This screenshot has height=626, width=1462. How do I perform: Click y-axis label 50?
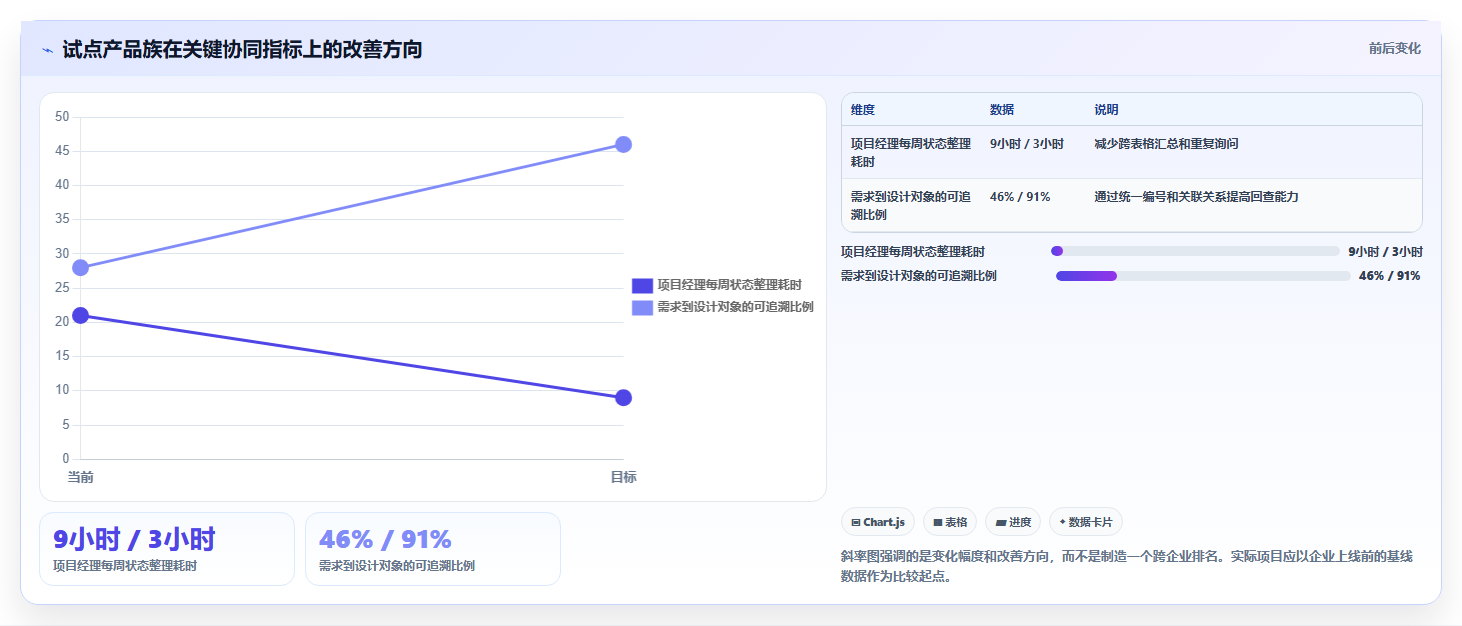tap(62, 117)
